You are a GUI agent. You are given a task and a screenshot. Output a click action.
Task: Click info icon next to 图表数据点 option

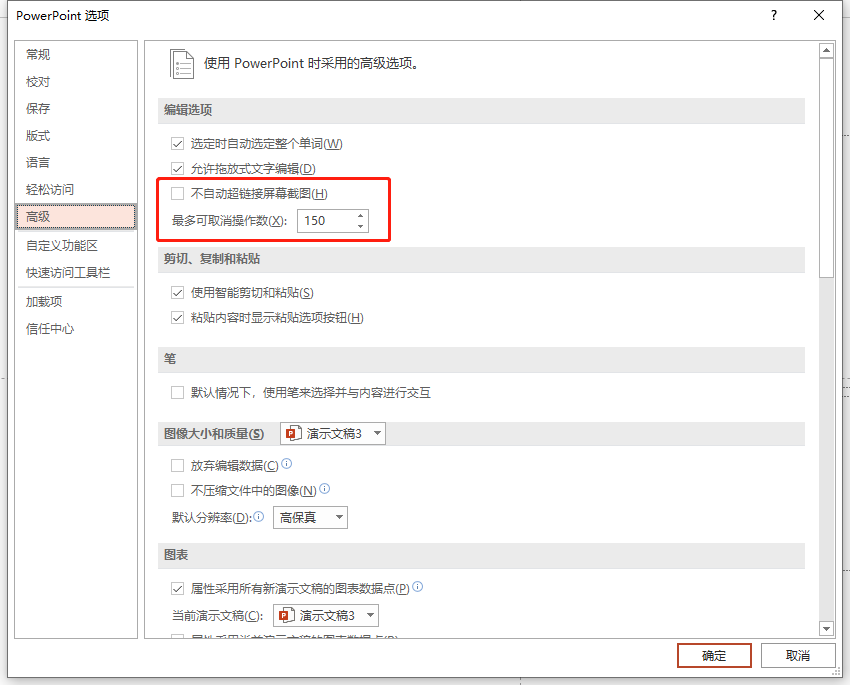point(417,586)
